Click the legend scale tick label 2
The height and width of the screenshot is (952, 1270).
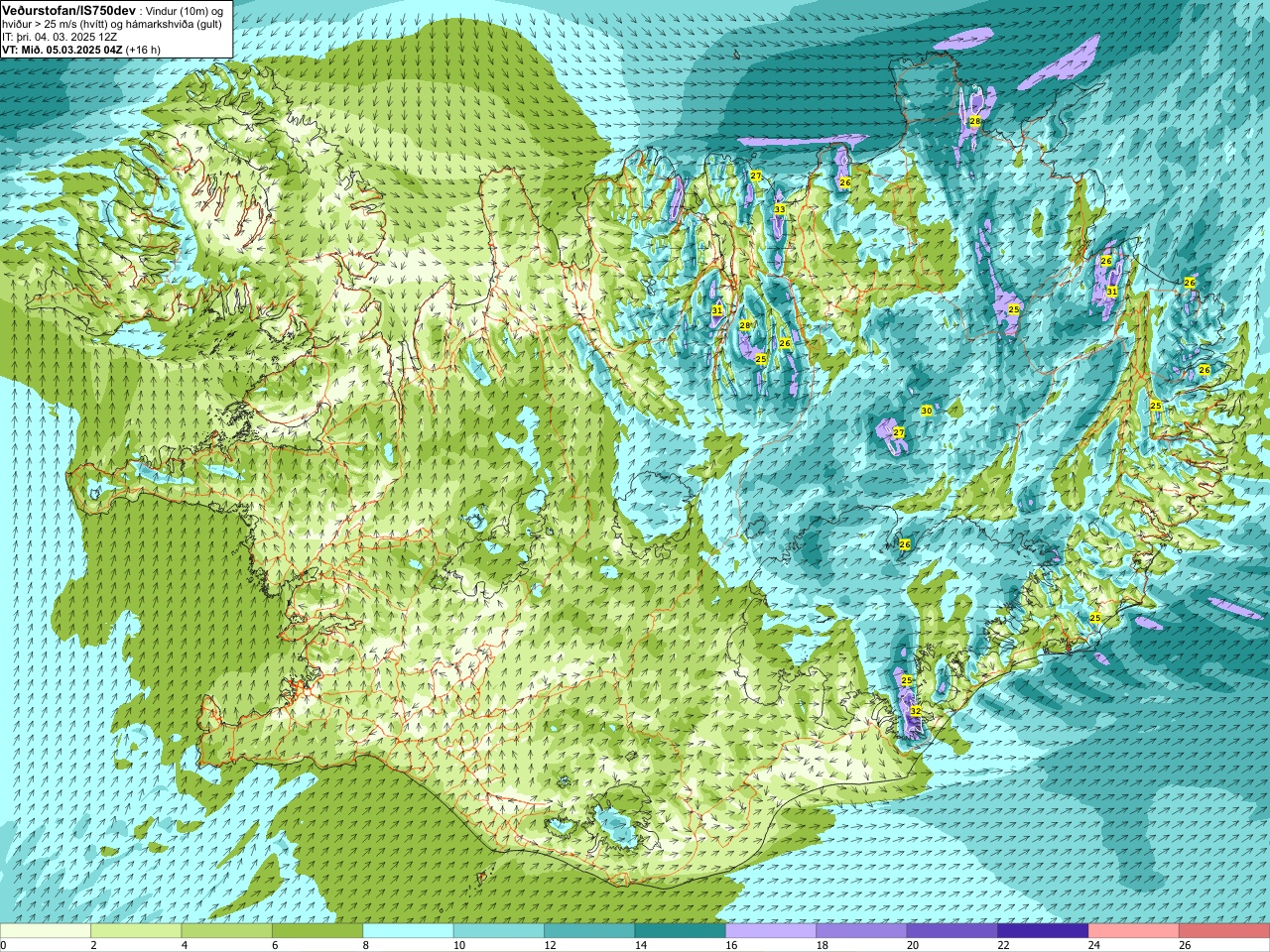click(93, 945)
